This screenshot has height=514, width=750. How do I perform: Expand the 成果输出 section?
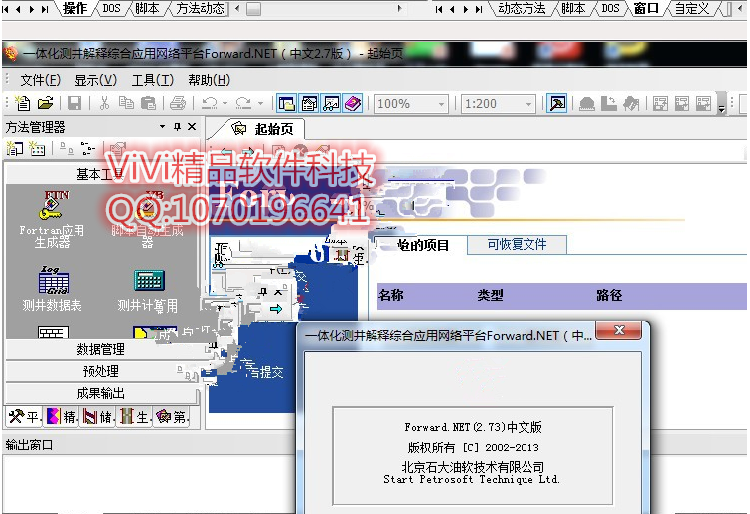102,394
